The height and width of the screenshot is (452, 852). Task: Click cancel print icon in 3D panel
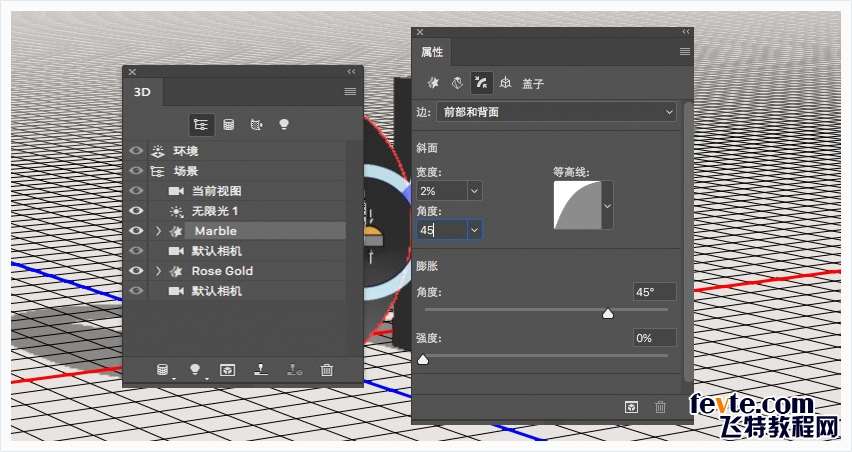click(x=294, y=369)
